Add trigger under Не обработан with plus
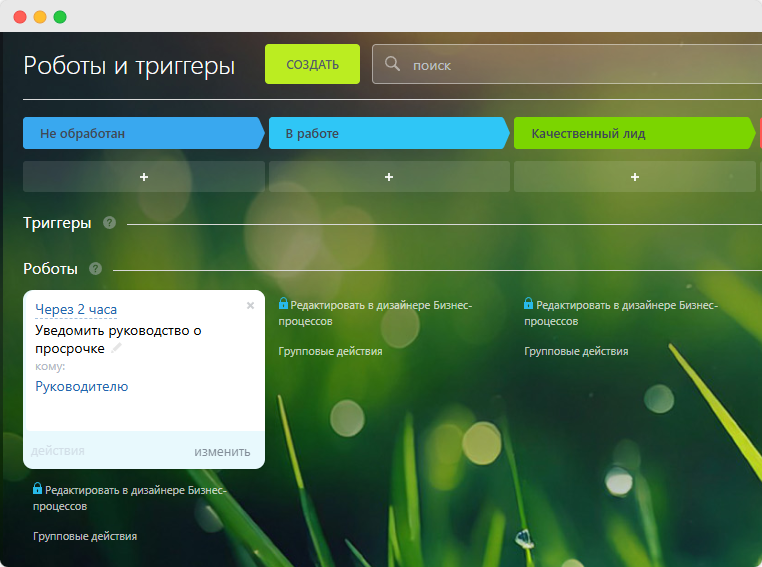Viewport: 762px width, 567px height. click(144, 177)
